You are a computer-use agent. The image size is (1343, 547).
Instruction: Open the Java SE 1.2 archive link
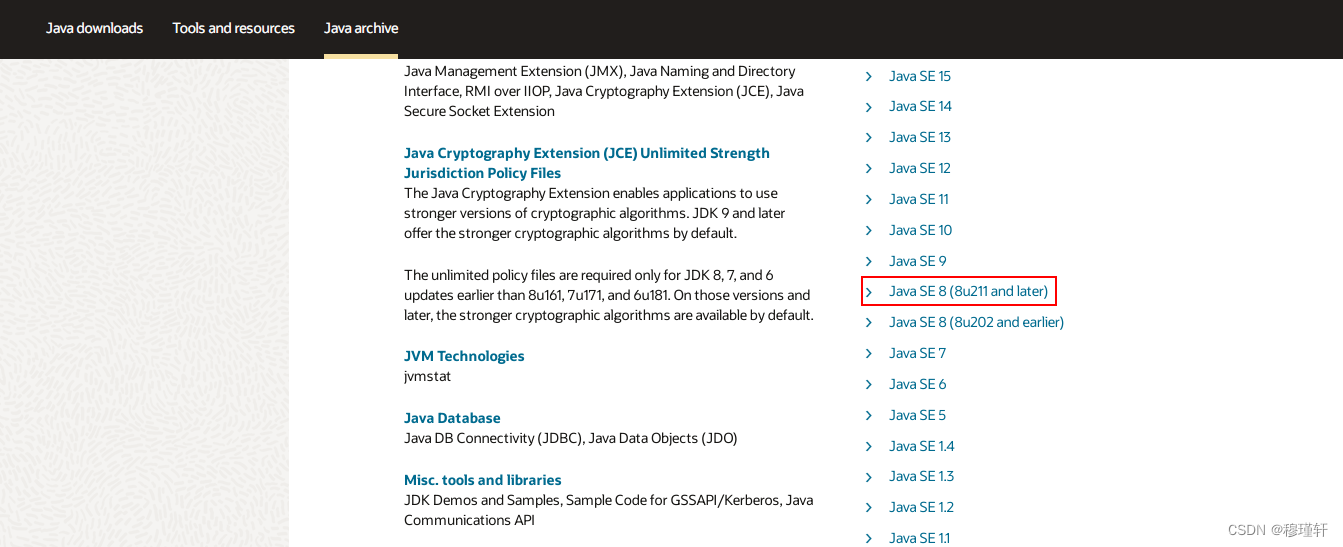922,507
